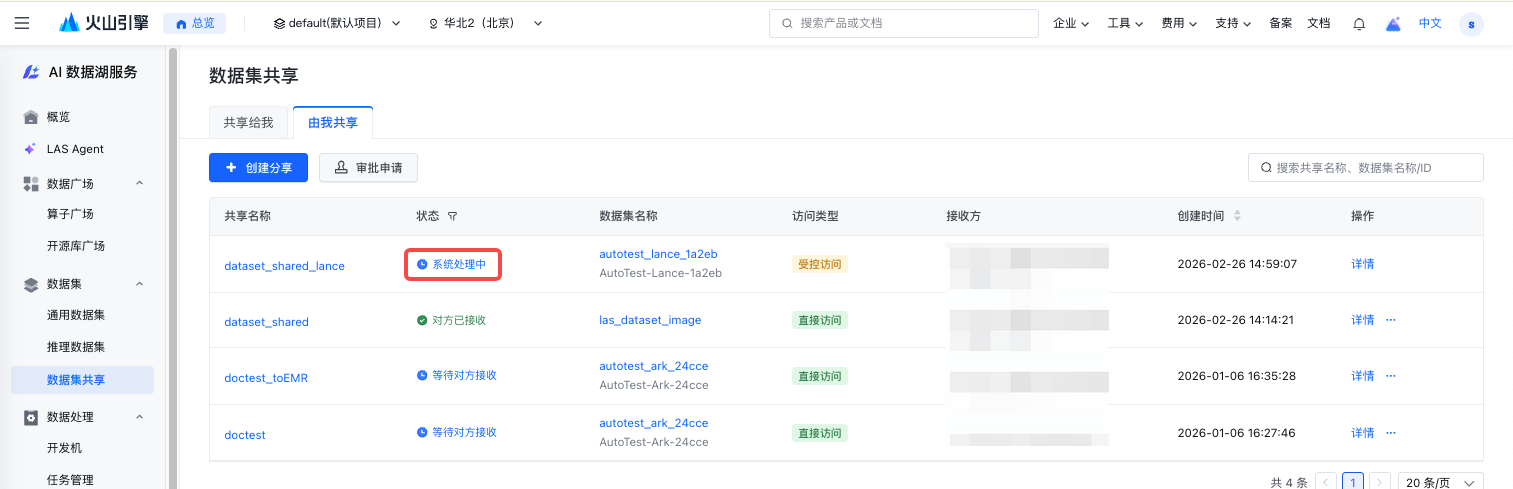1513x489 pixels.
Task: Collapse the 数据广场 sidebar section
Action: click(x=139, y=183)
